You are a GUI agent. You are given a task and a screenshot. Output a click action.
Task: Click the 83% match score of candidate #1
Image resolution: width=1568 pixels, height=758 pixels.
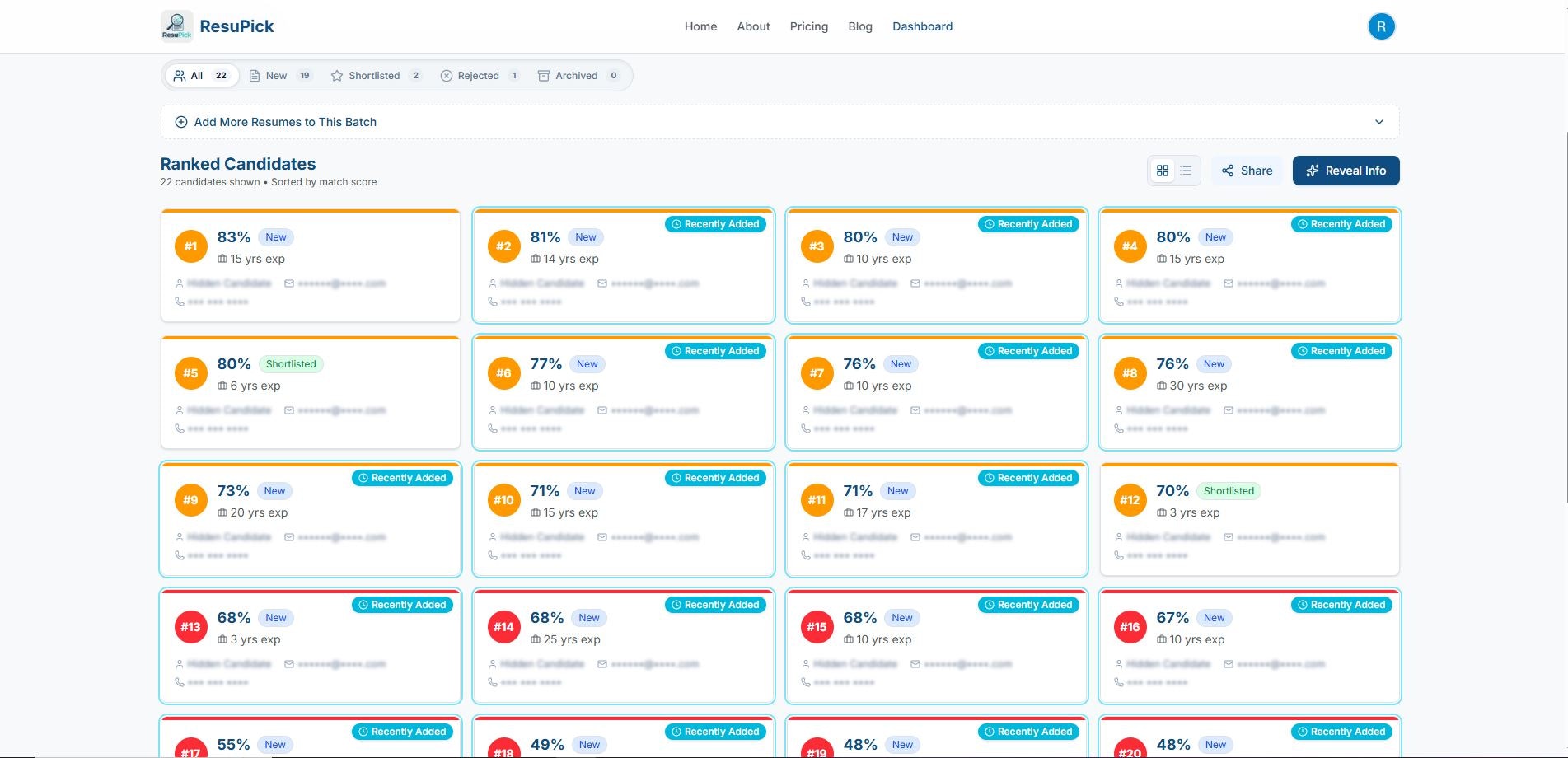[233, 237]
